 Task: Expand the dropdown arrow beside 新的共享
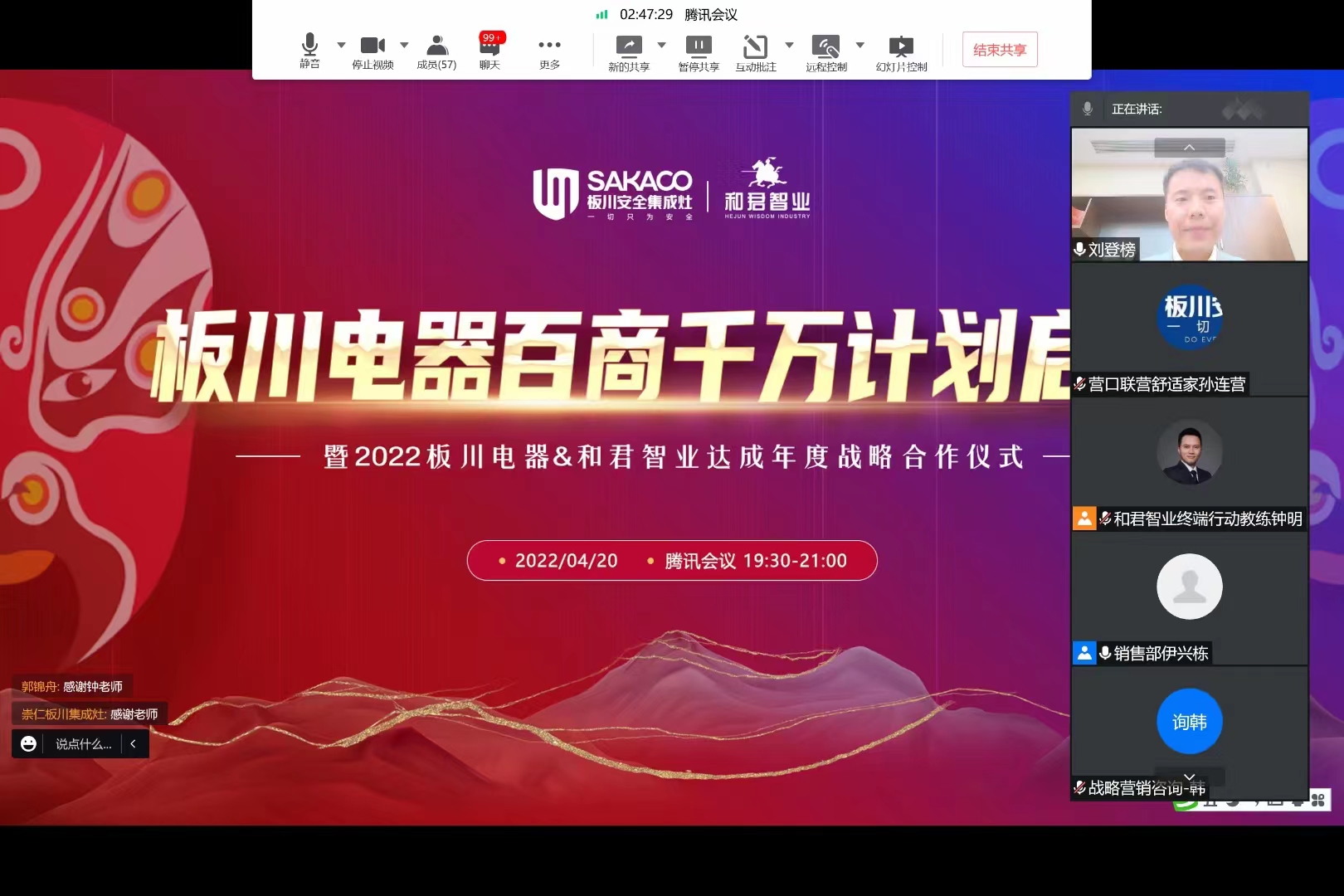point(661,45)
